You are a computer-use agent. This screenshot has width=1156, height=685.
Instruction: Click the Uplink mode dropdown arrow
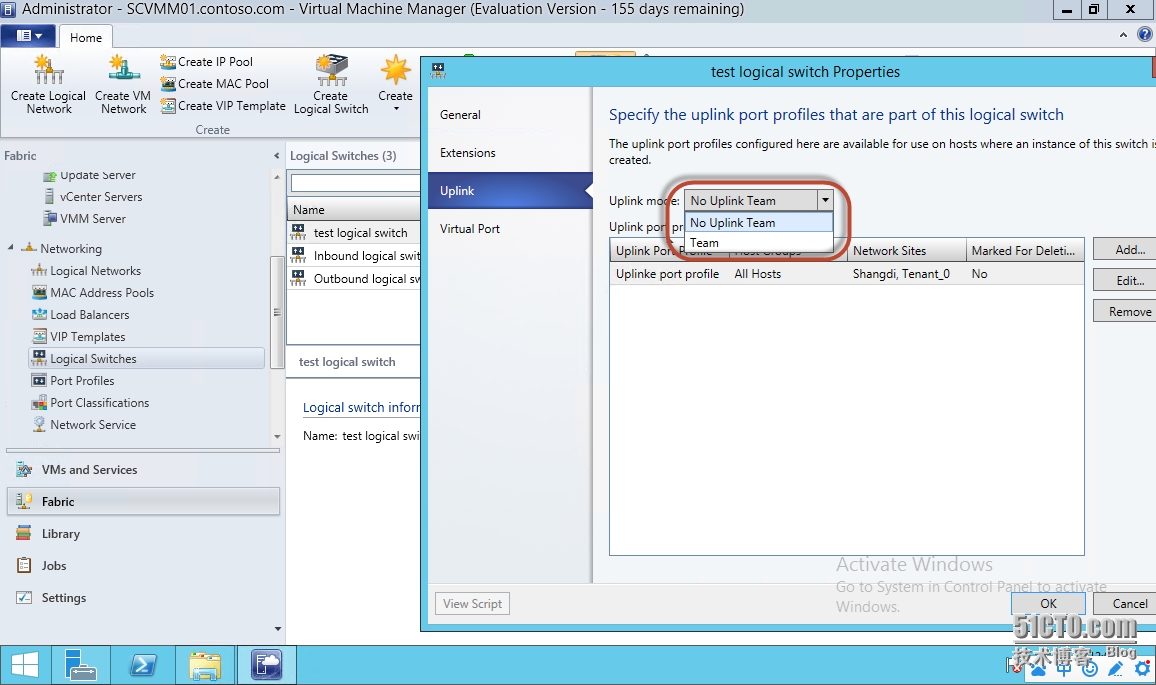point(825,201)
